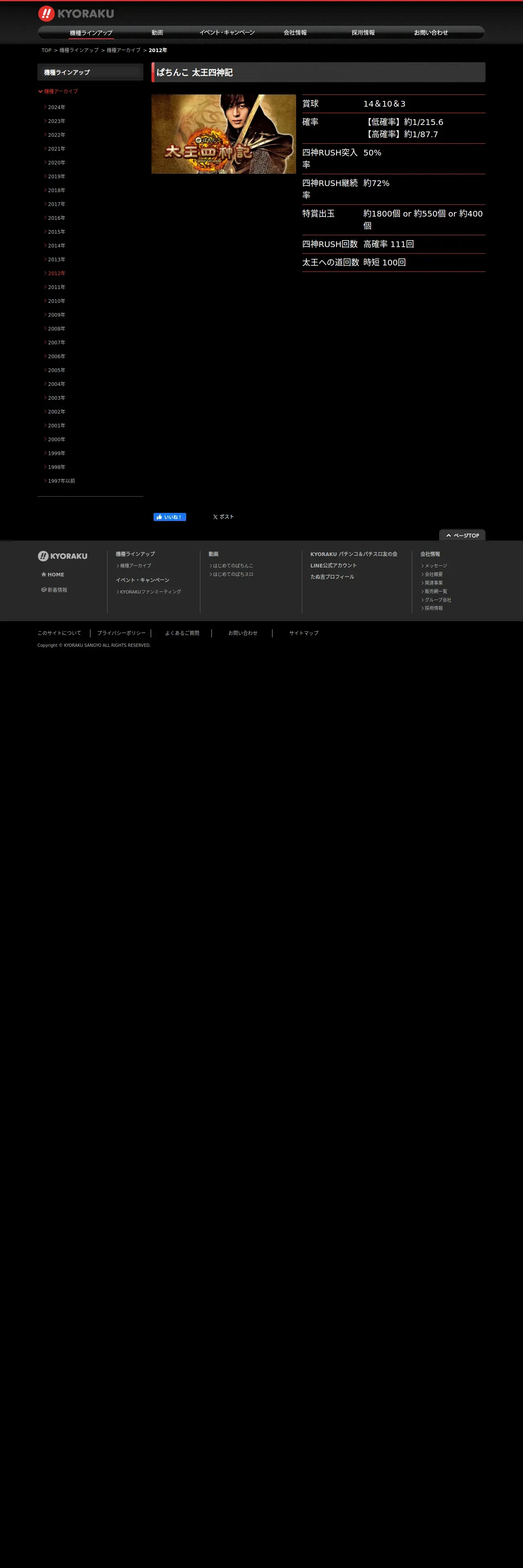The width and height of the screenshot is (523, 1568).
Task: Open KYORAKU パチンコ＆パチスロ友の会 link
Action: 354,554
